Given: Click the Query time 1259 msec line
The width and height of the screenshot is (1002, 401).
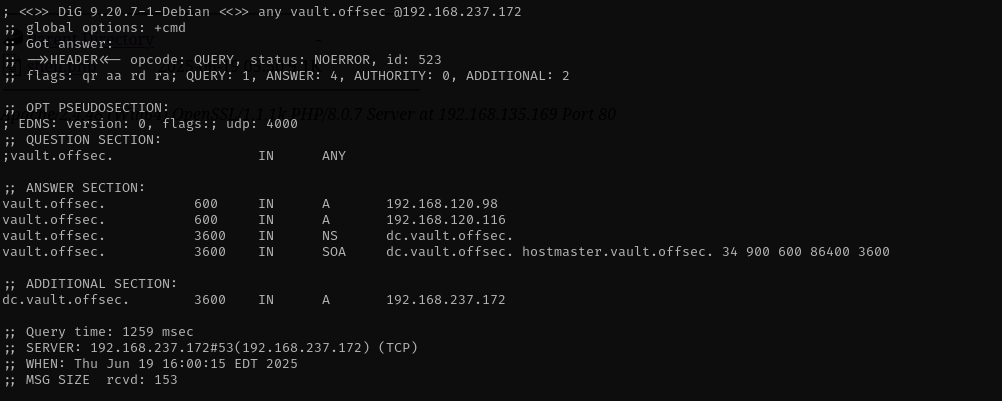Looking at the screenshot, I should (x=98, y=332).
